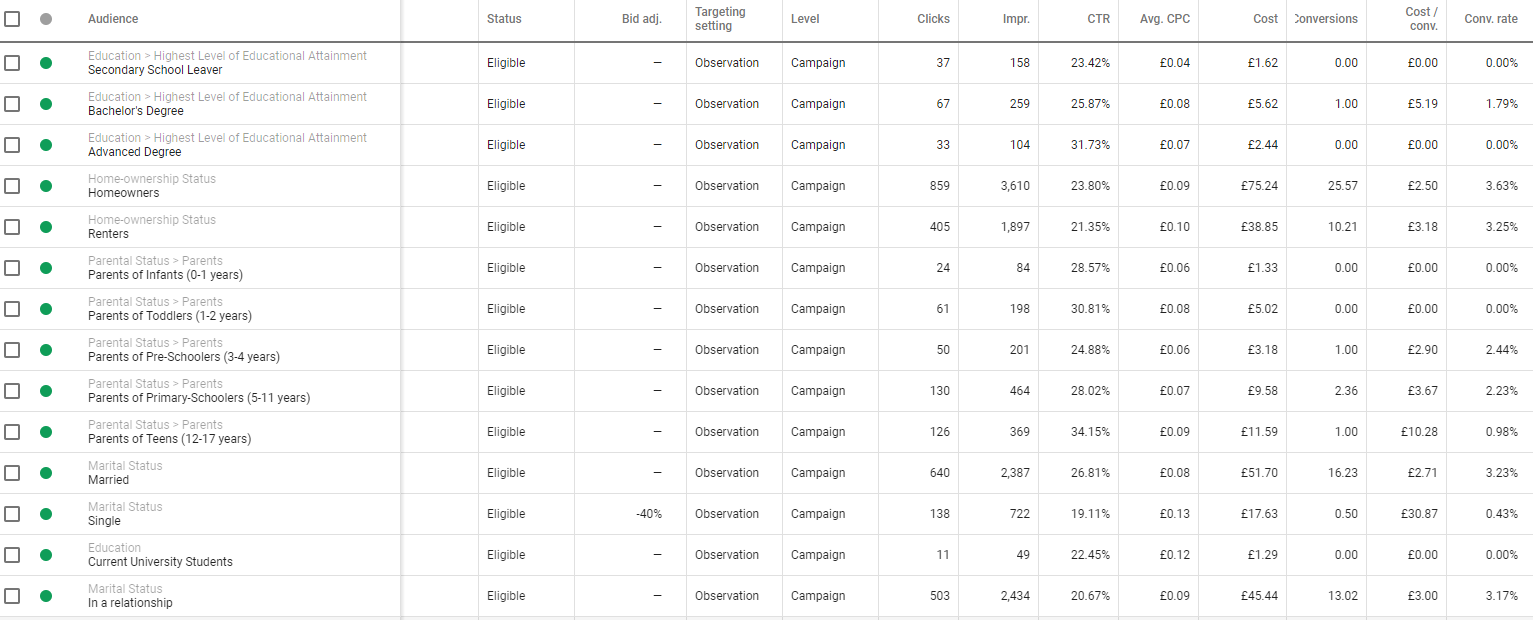The image size is (1533, 620).
Task: Tick checkbox next to Advanced Degree
Action: [12, 145]
